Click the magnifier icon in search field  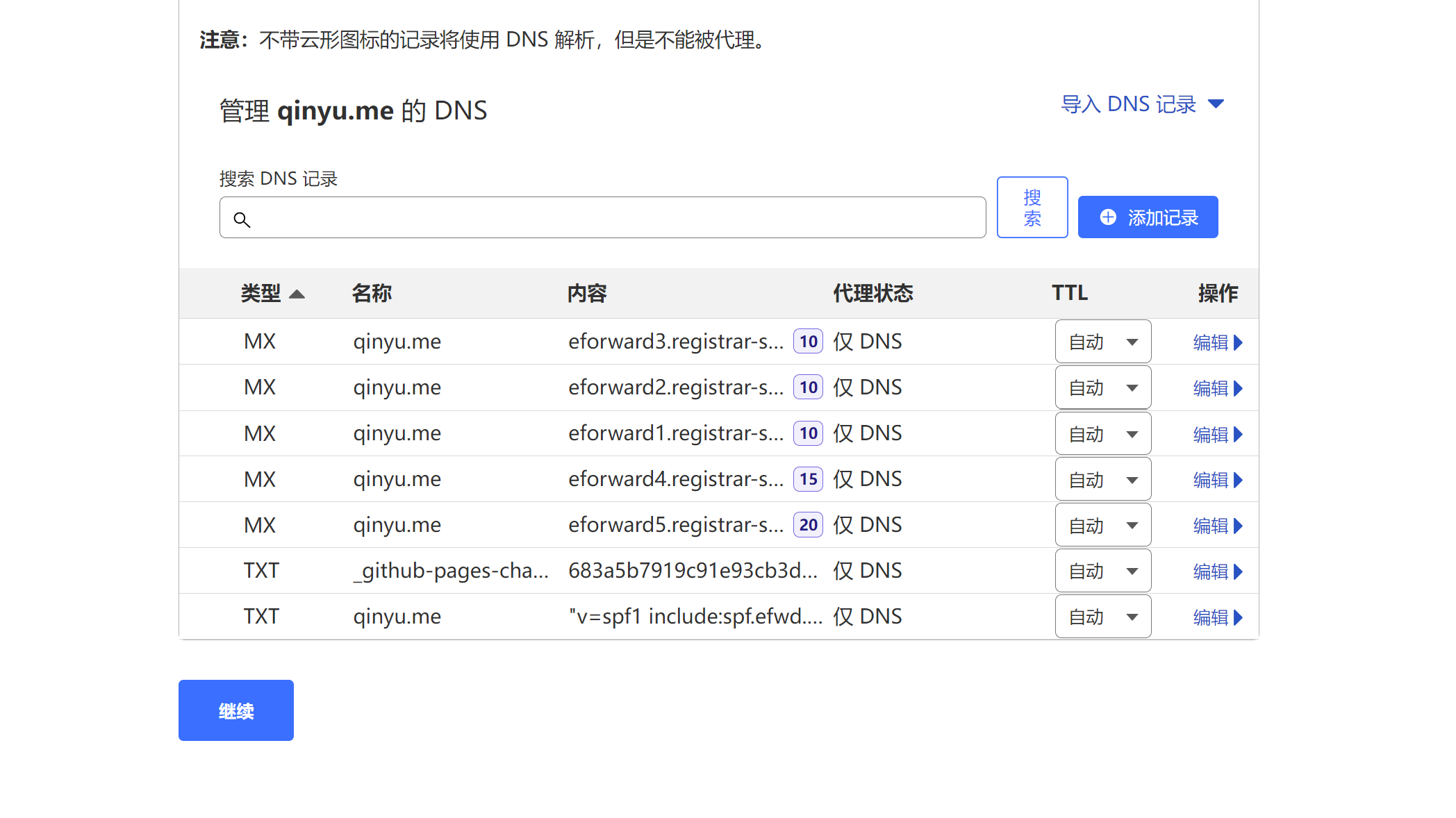pyautogui.click(x=242, y=219)
